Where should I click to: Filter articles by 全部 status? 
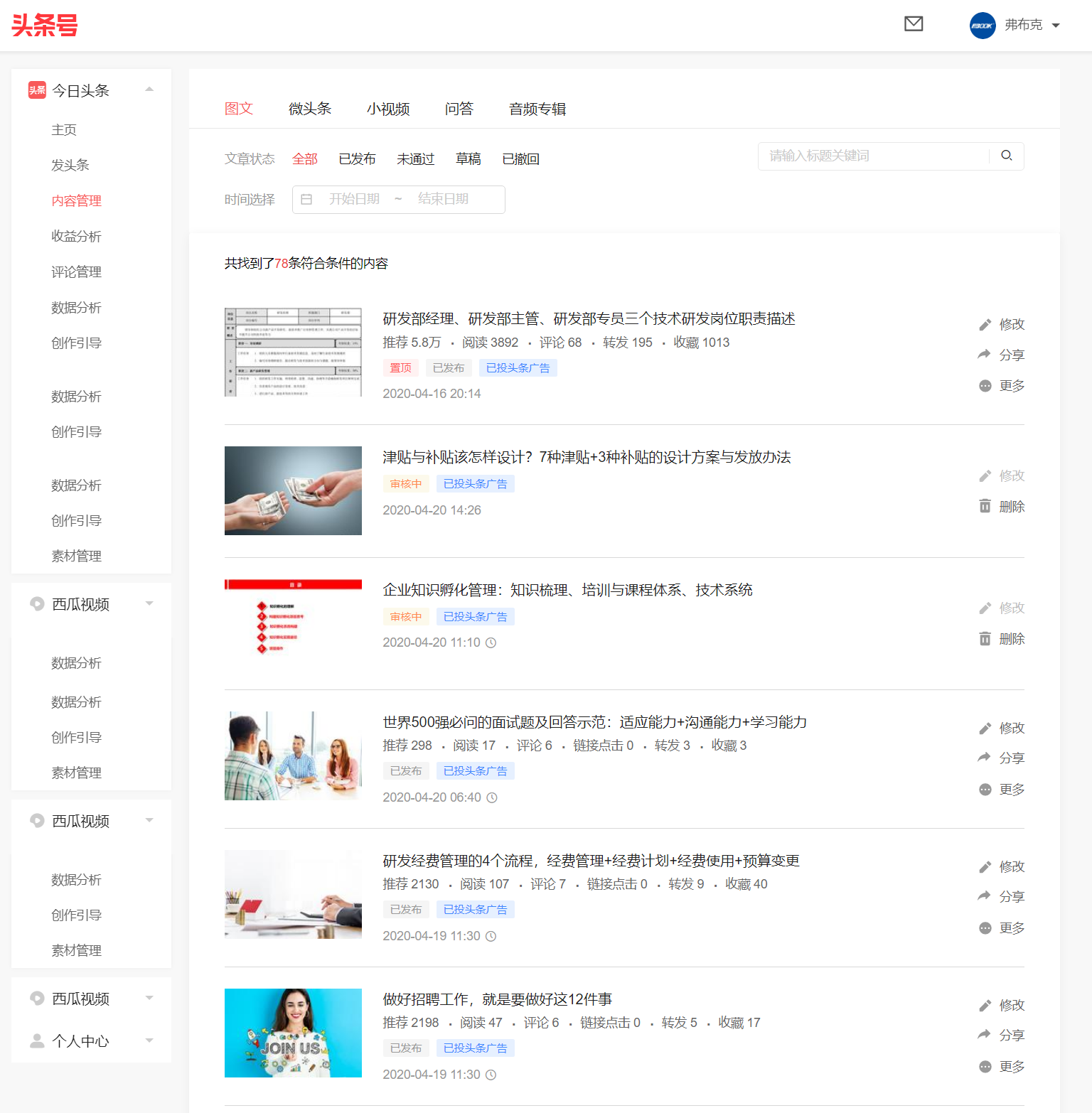(x=305, y=159)
